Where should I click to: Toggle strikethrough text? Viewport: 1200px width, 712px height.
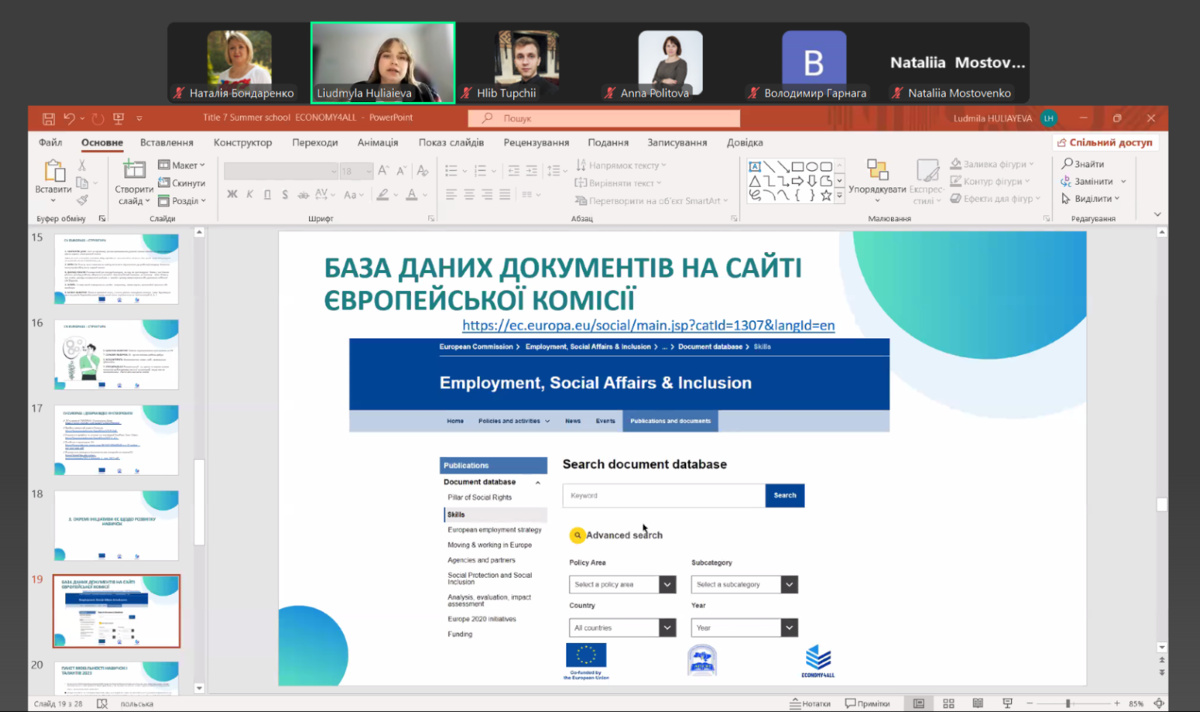[x=304, y=194]
